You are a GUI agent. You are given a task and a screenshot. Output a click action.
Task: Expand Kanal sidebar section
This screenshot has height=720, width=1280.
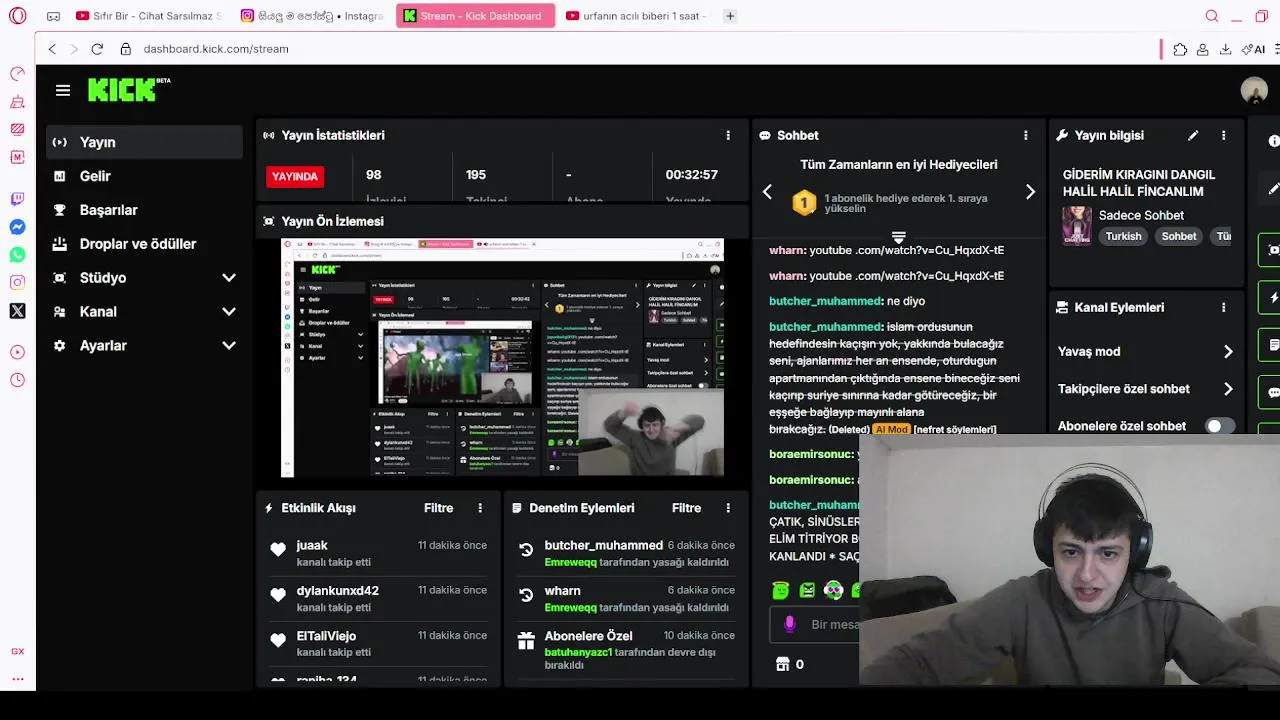pos(229,311)
